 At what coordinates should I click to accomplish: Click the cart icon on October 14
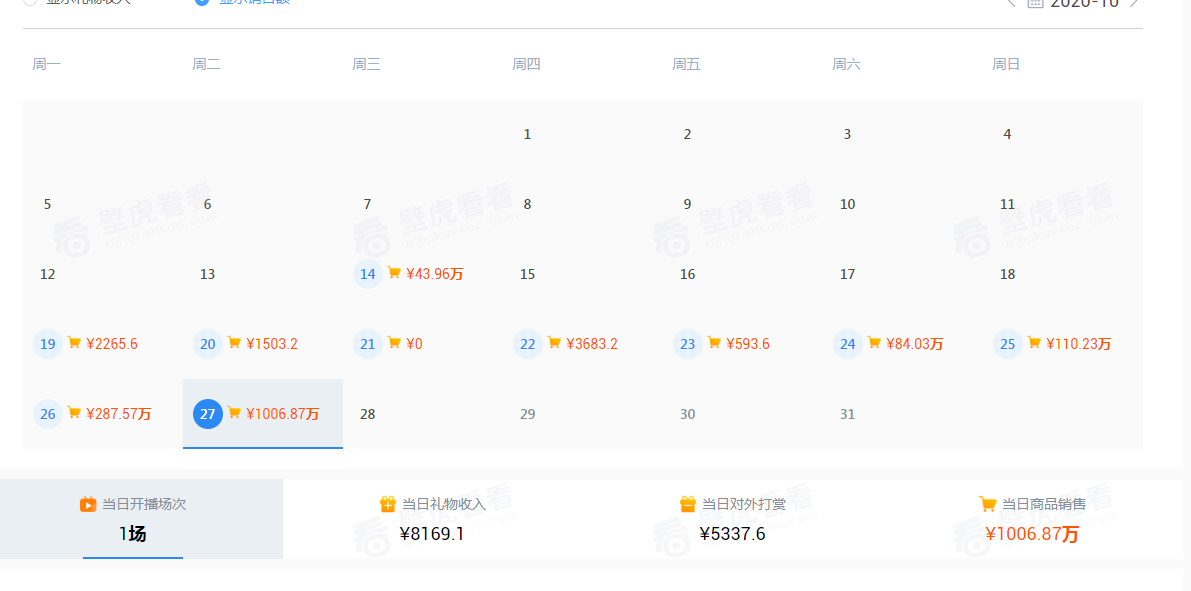[394, 273]
